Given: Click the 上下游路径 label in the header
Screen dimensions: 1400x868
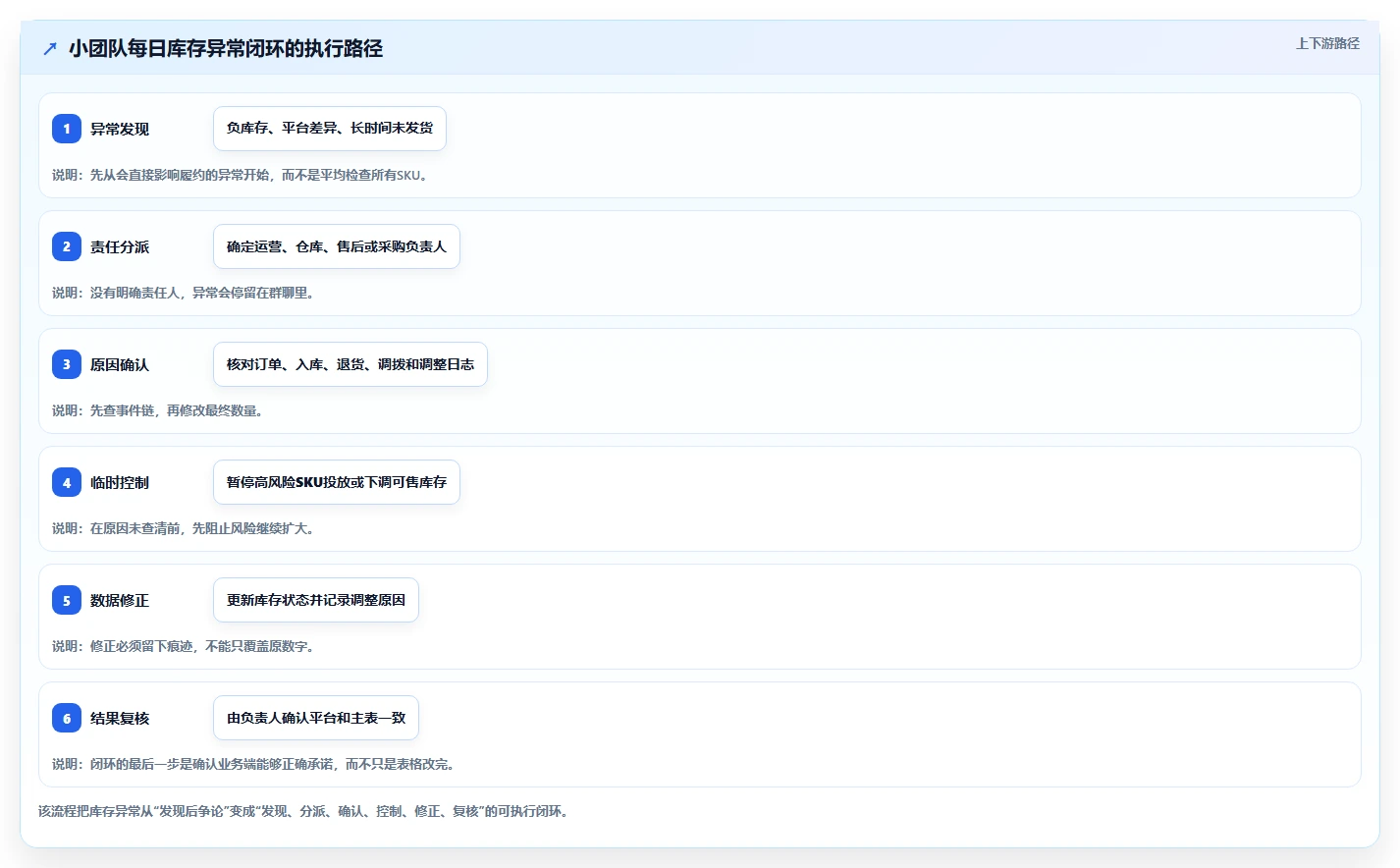Looking at the screenshot, I should tap(1327, 43).
